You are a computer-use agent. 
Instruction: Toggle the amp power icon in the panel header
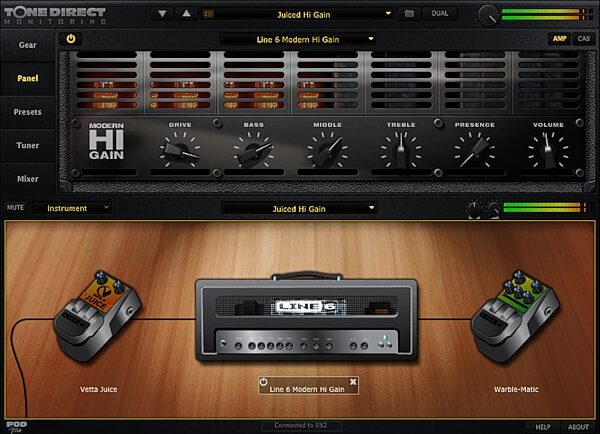pyautogui.click(x=71, y=39)
